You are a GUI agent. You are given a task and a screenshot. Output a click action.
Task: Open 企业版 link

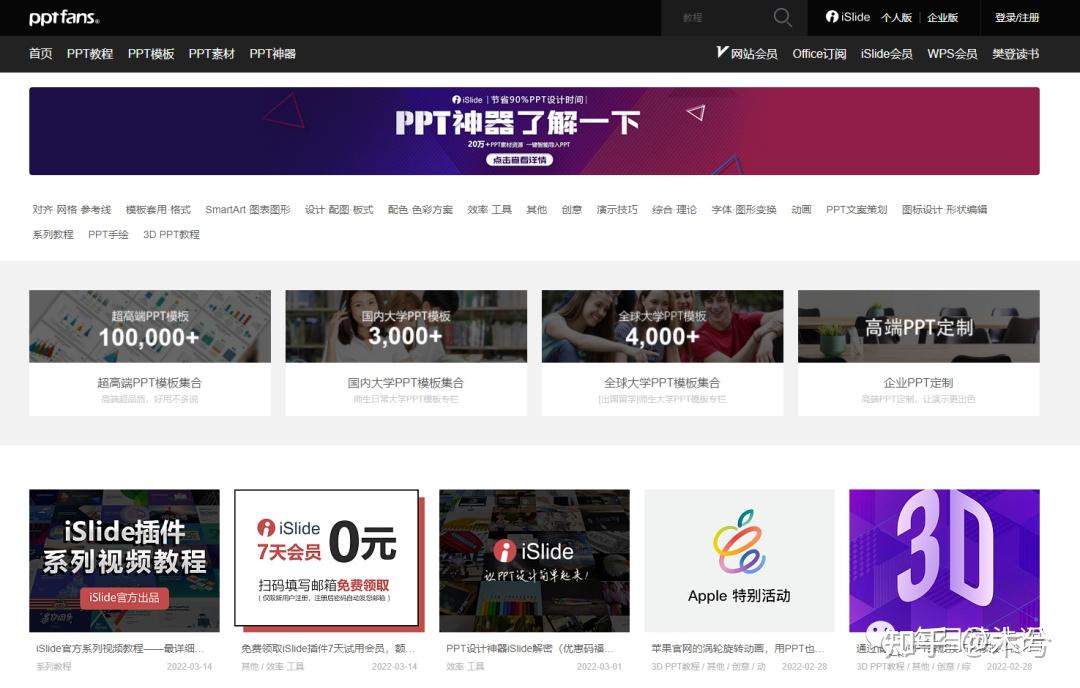click(x=942, y=18)
